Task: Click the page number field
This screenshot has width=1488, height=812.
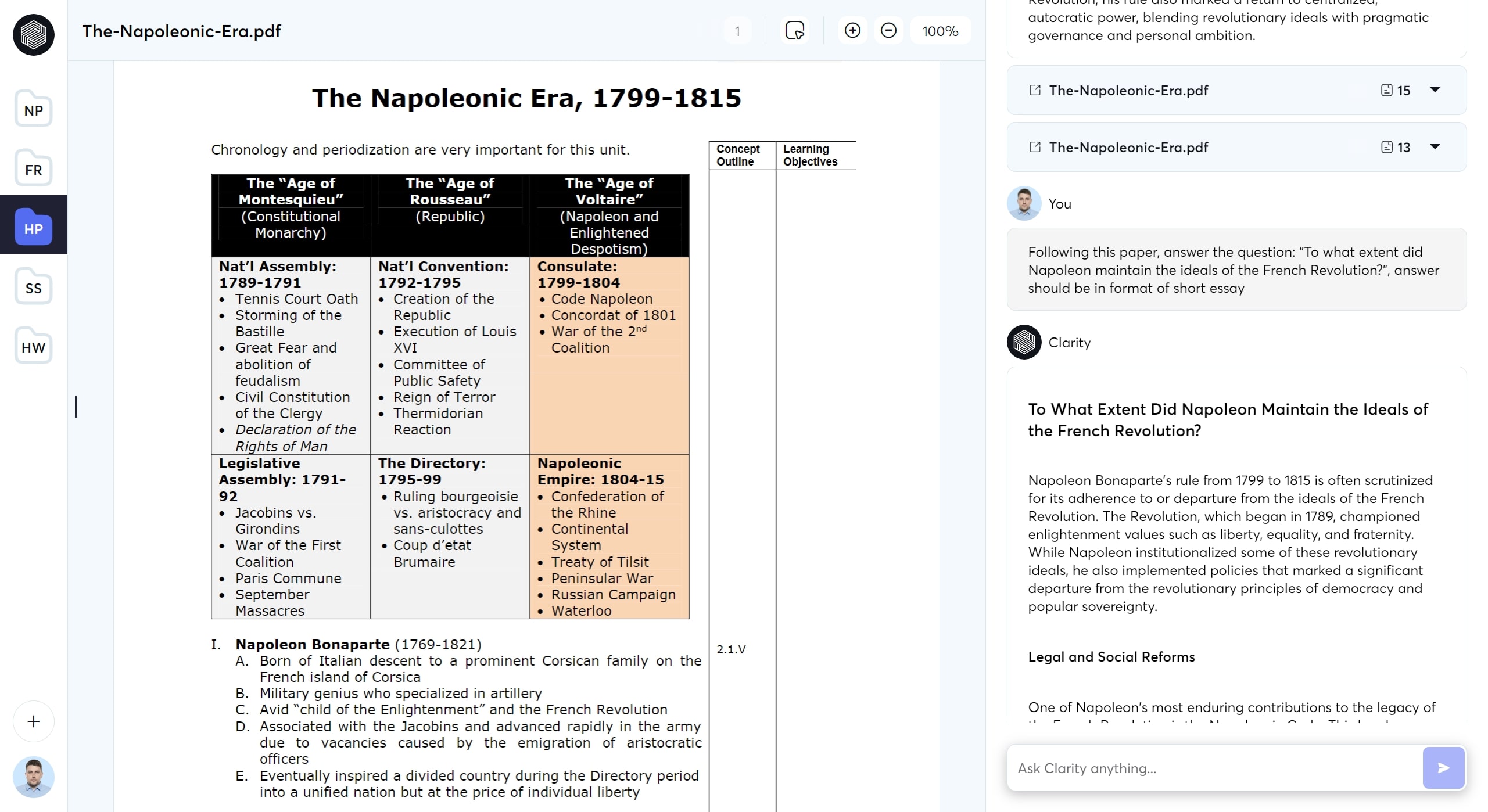Action: (x=737, y=31)
